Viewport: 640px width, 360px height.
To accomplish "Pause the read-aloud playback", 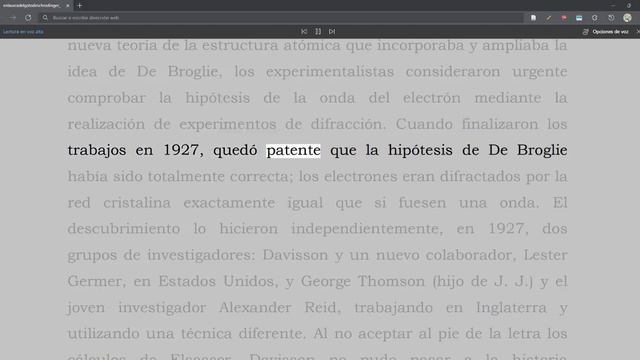I will [x=318, y=31].
